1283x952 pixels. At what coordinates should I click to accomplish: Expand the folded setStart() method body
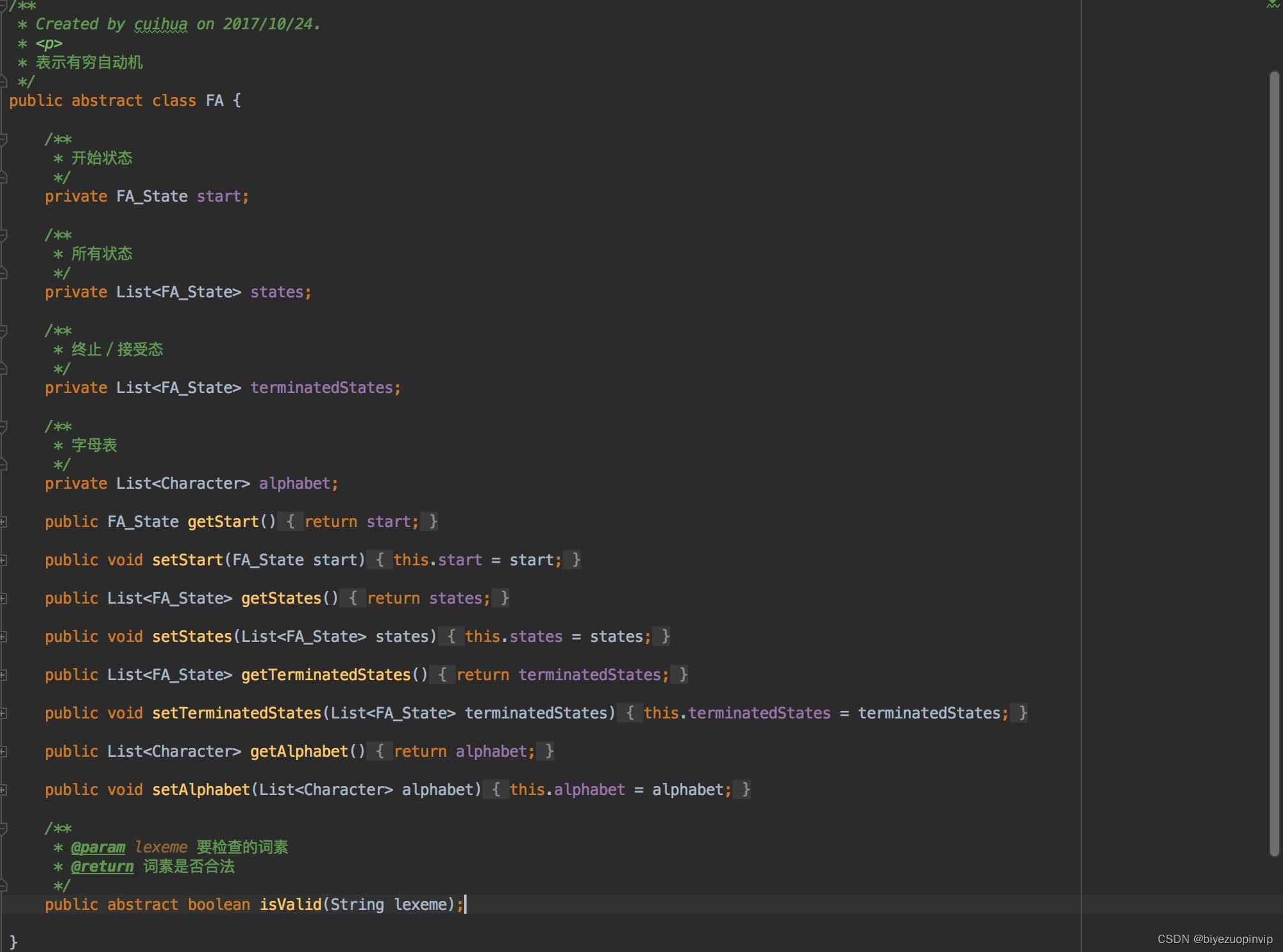(3, 560)
